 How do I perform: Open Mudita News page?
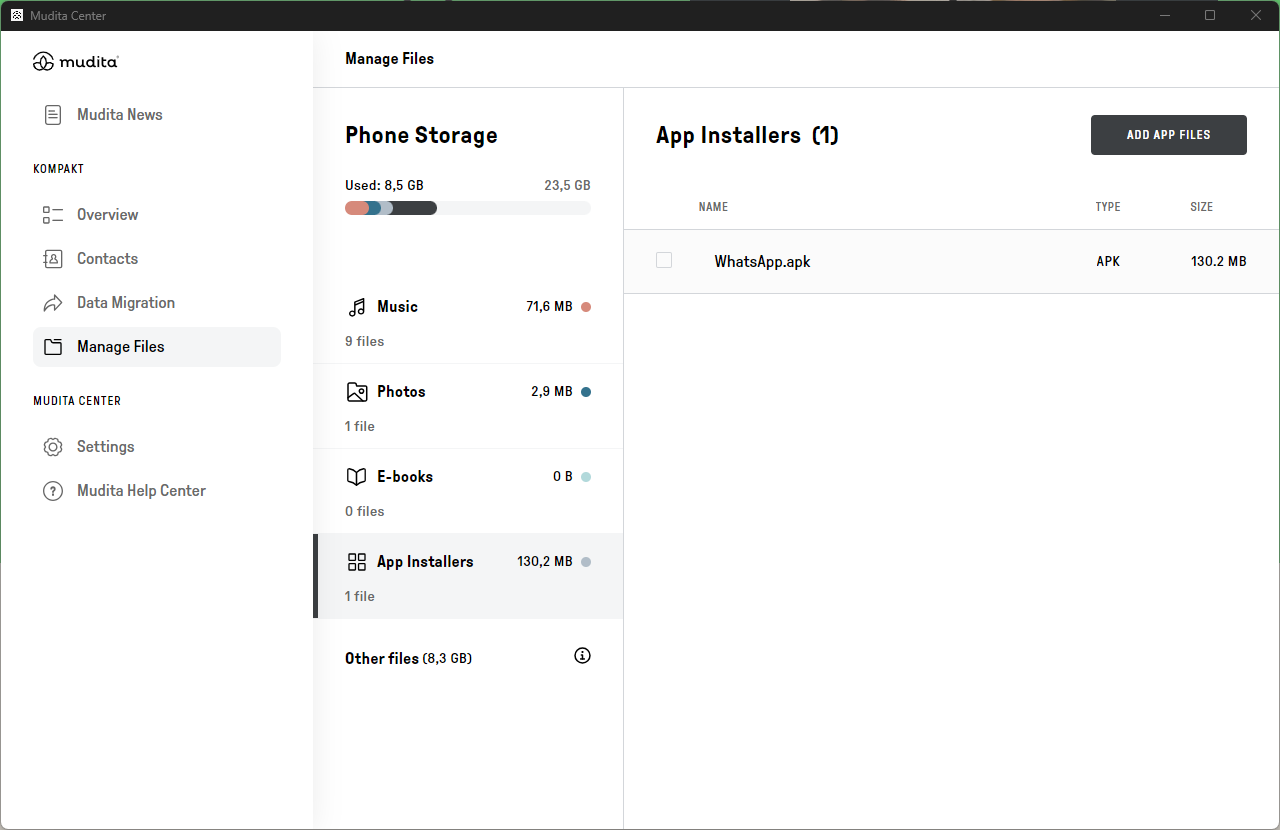(157, 115)
